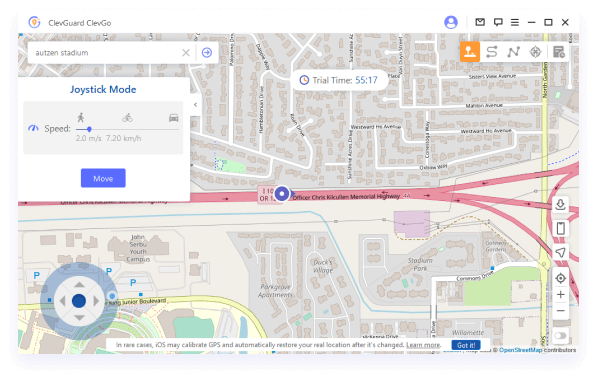Zoom out the map with minus

click(x=560, y=311)
